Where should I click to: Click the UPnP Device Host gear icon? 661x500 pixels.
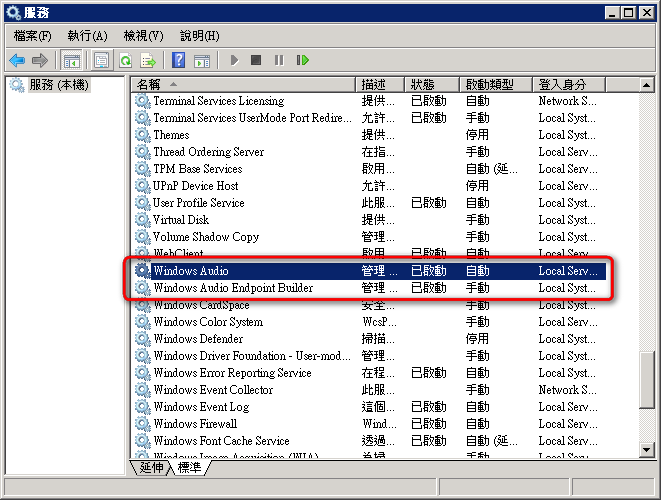pyautogui.click(x=142, y=186)
